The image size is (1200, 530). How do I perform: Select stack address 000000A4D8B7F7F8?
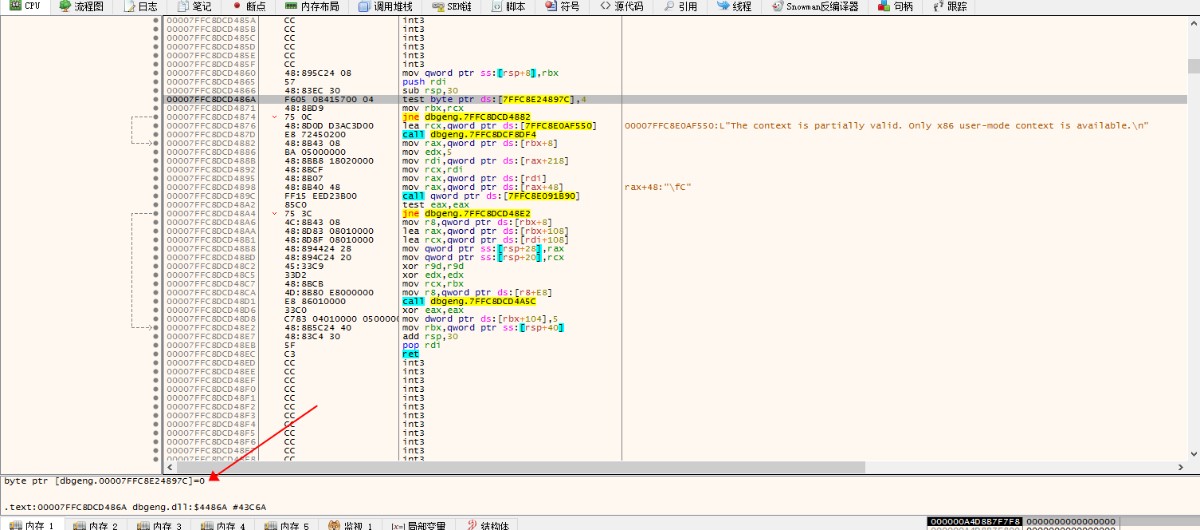[x=975, y=522]
